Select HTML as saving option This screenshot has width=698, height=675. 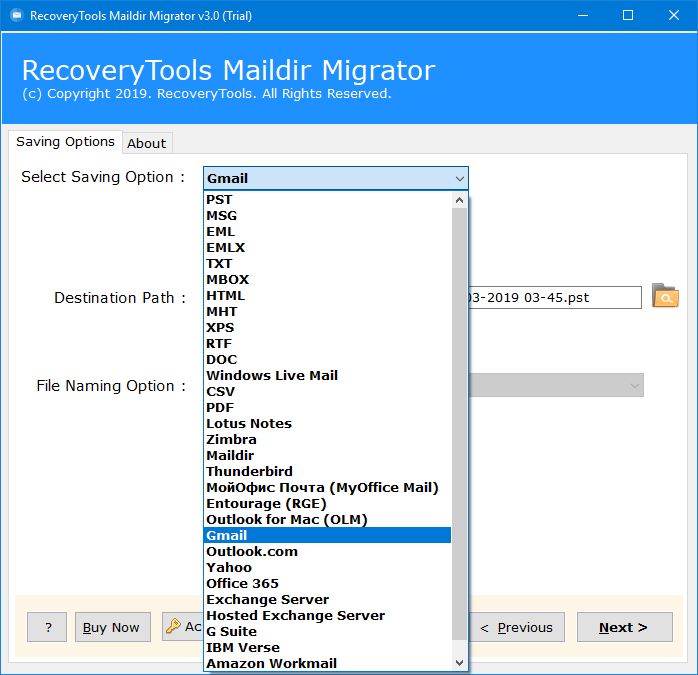point(327,296)
